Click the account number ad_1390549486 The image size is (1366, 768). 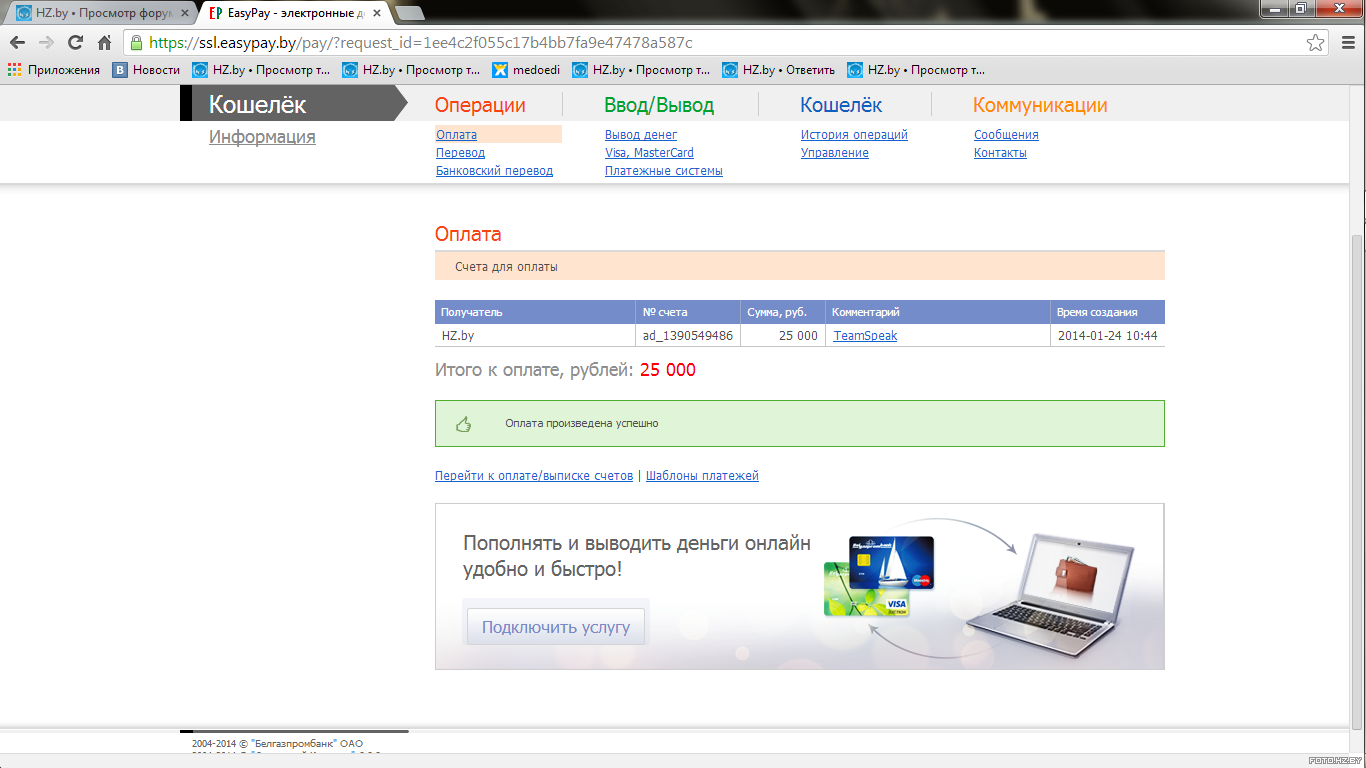click(688, 336)
